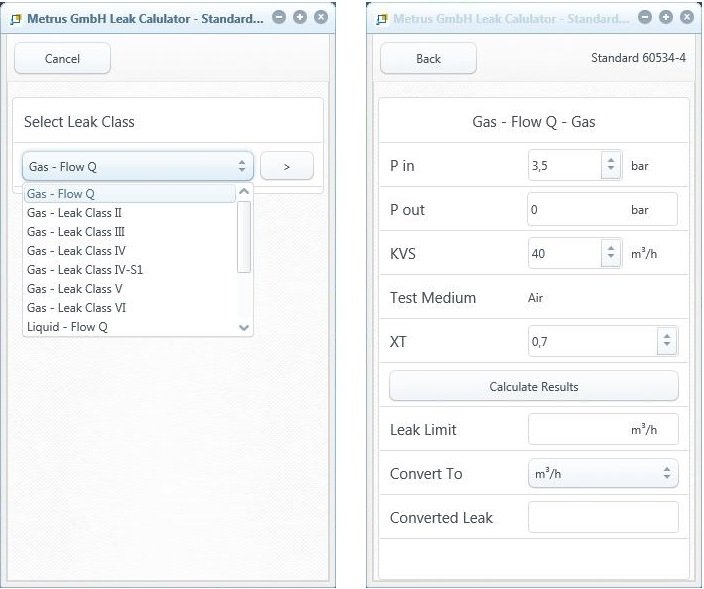Viewport: 704px width, 589px height.
Task: Choose Gas - Leak Class IV-S1 option
Action: coord(85,270)
